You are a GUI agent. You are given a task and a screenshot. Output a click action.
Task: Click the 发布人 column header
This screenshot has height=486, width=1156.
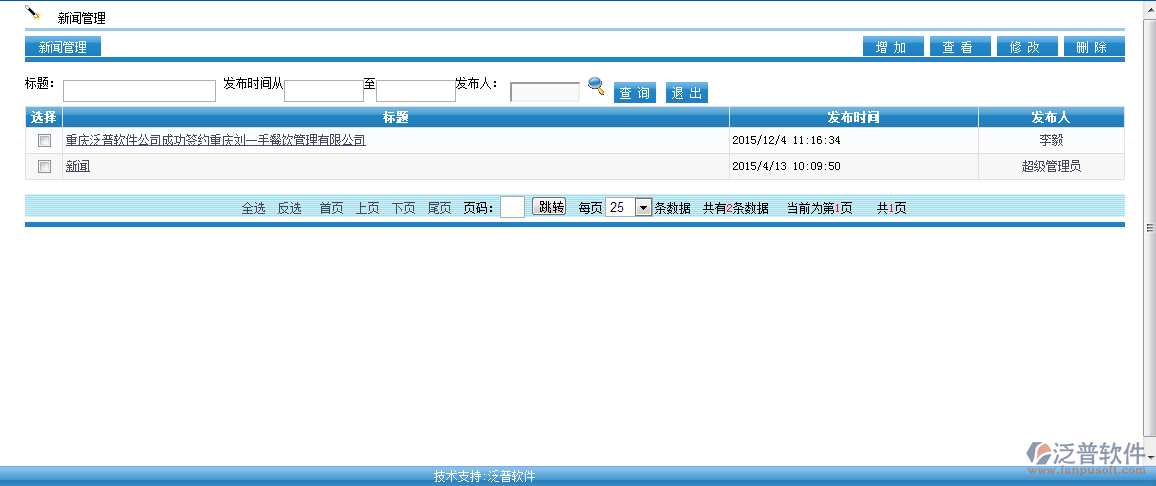click(x=1051, y=117)
